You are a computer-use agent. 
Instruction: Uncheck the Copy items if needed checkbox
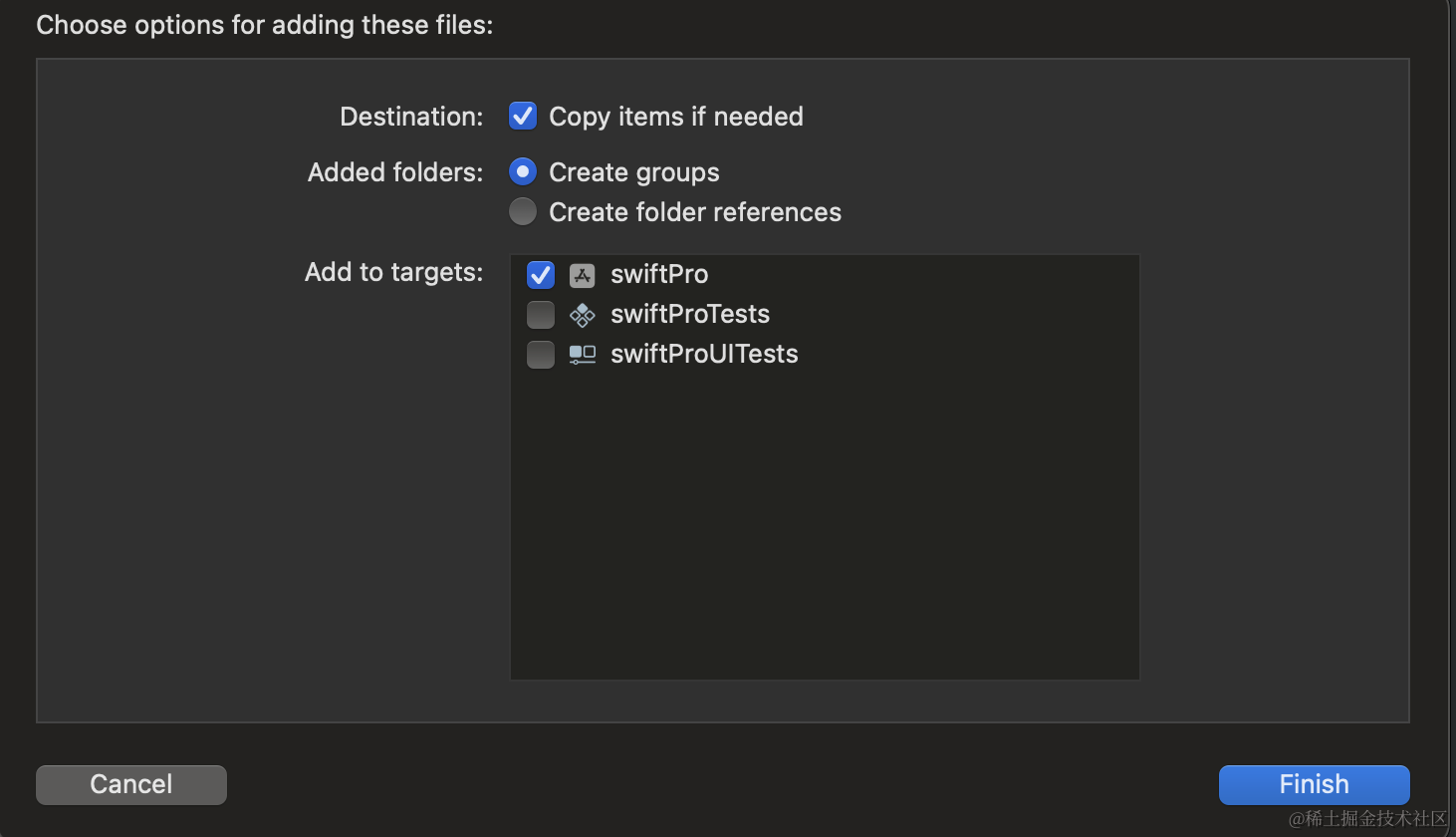[523, 117]
